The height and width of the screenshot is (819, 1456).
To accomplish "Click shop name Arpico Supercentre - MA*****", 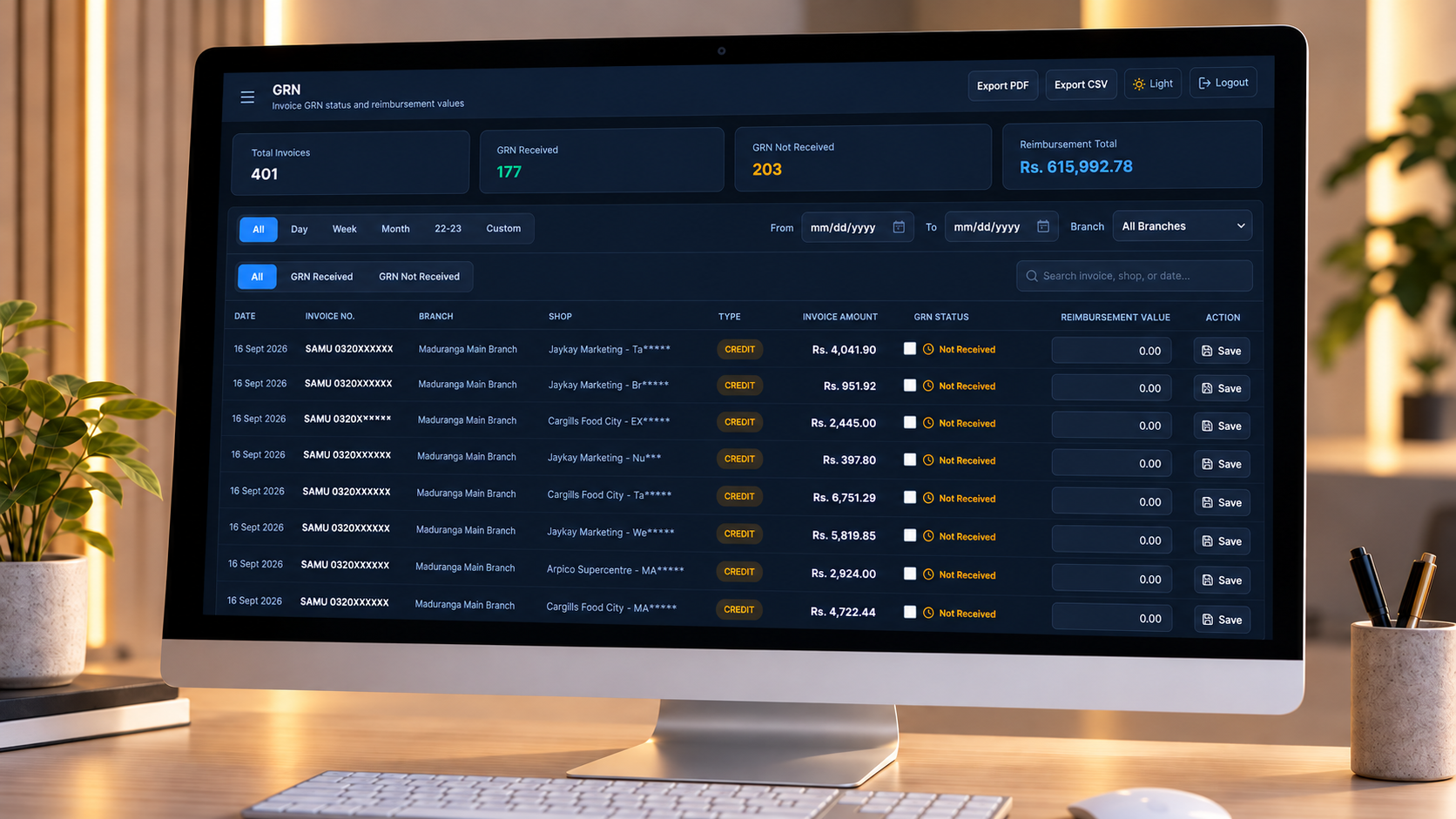I will [615, 570].
